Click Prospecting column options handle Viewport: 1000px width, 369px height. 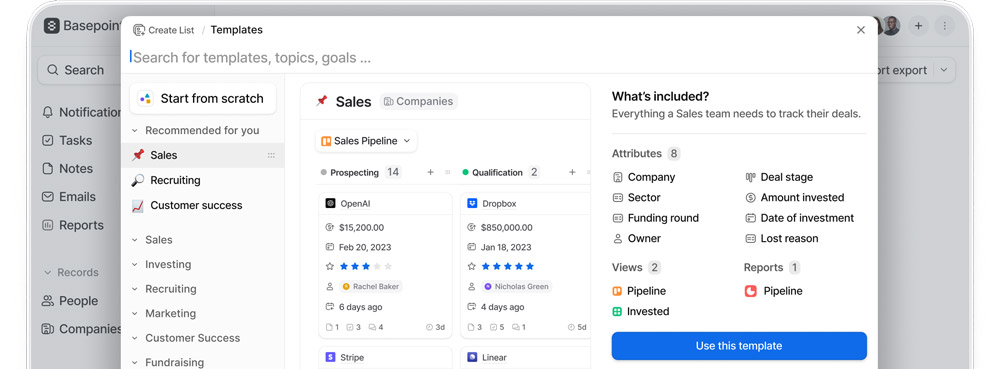click(x=448, y=172)
